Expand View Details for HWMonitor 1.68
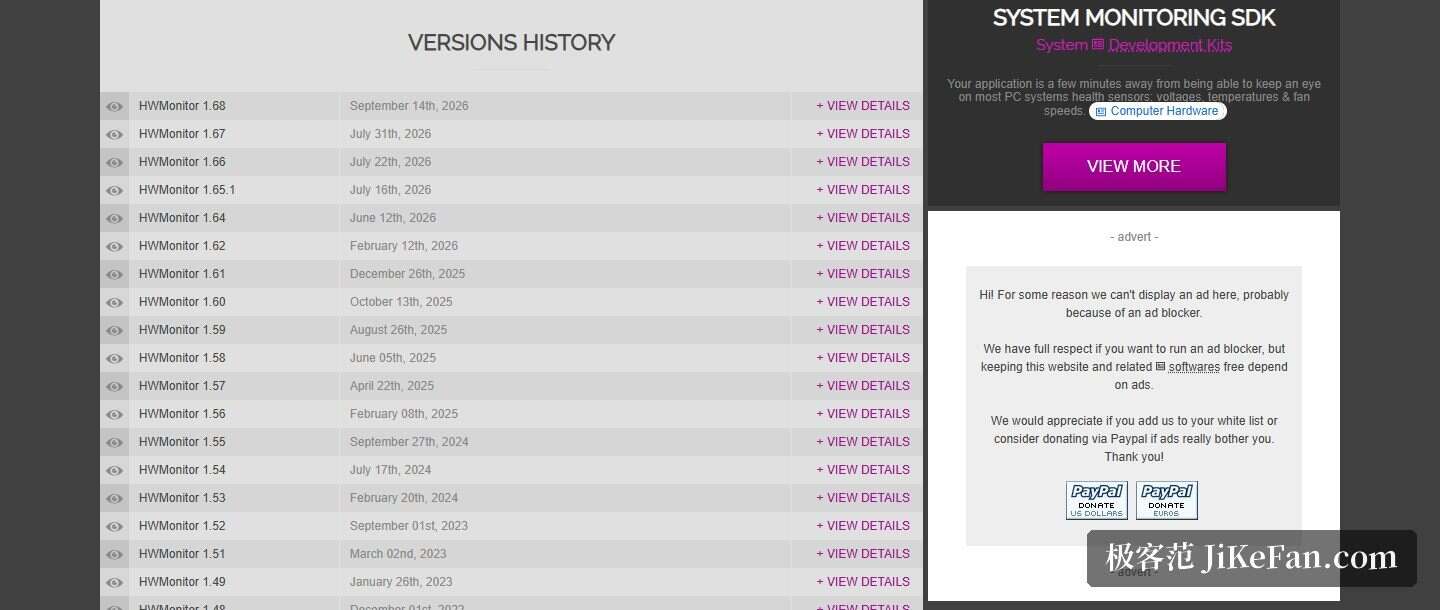This screenshot has height=610, width=1440. pyautogui.click(x=863, y=106)
